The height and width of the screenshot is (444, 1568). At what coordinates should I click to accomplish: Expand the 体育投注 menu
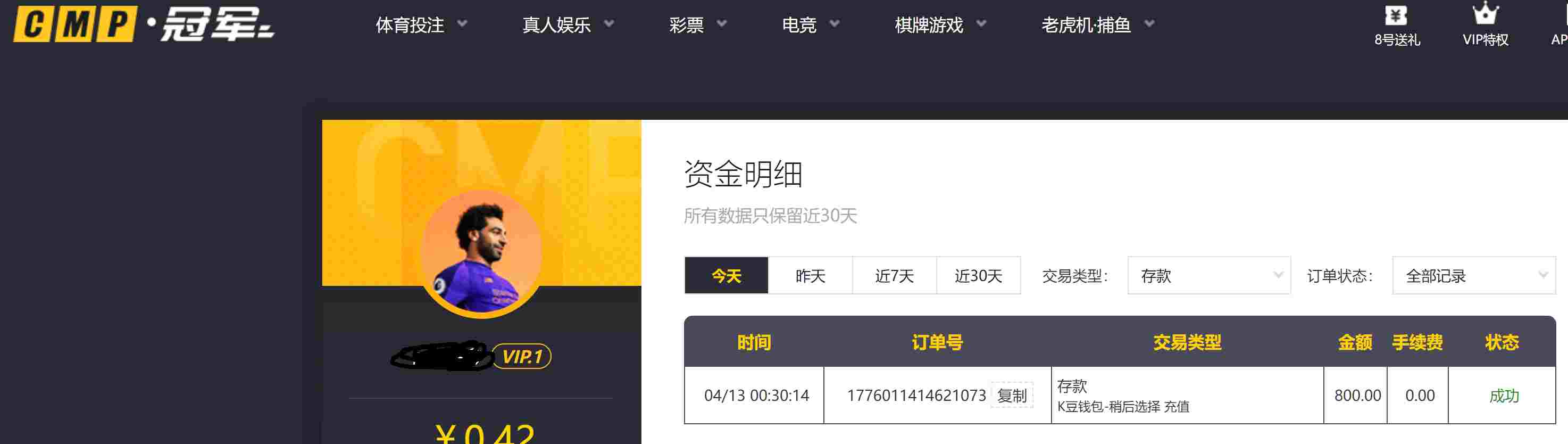[421, 25]
